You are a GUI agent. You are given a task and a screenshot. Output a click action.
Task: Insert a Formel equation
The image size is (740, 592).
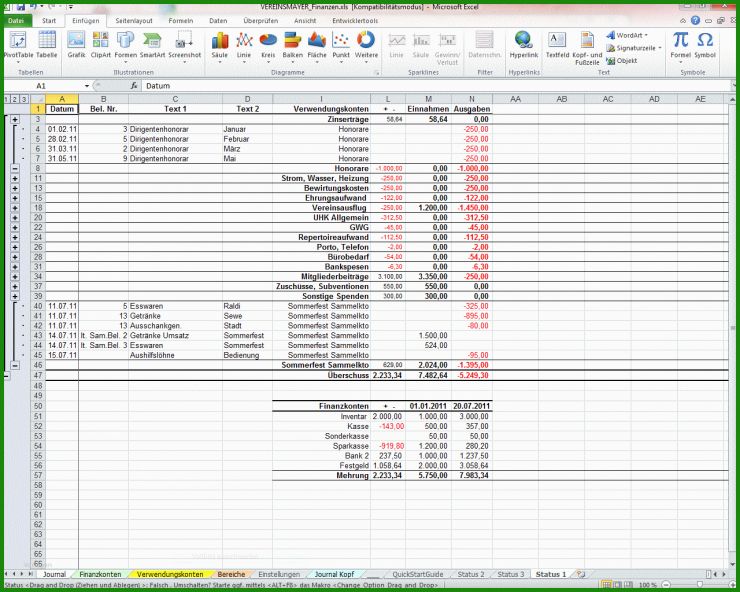pos(680,45)
